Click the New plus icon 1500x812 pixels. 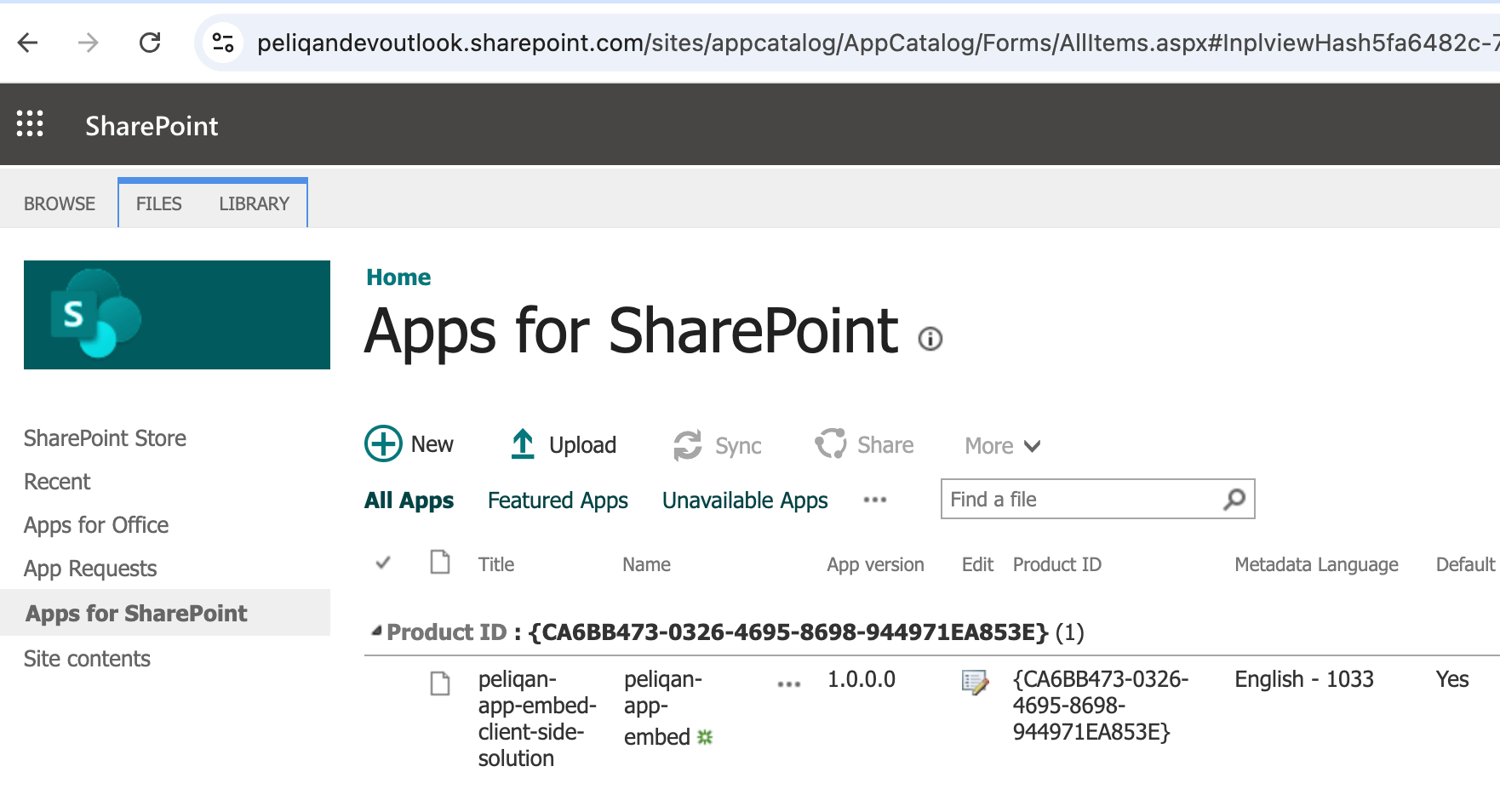point(383,443)
